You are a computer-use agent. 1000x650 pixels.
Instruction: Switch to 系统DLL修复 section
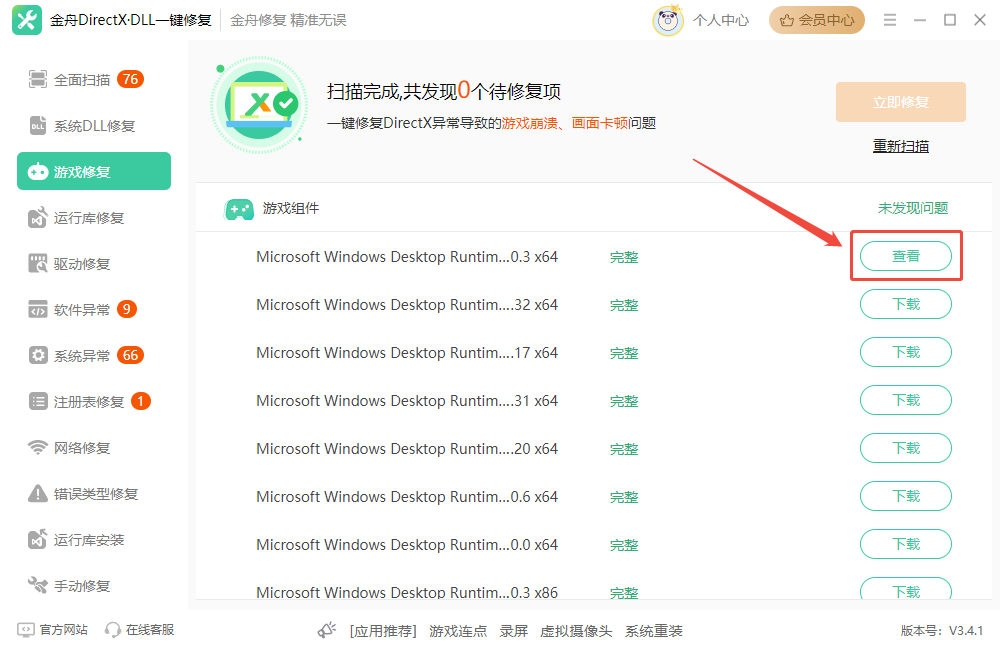tap(94, 126)
